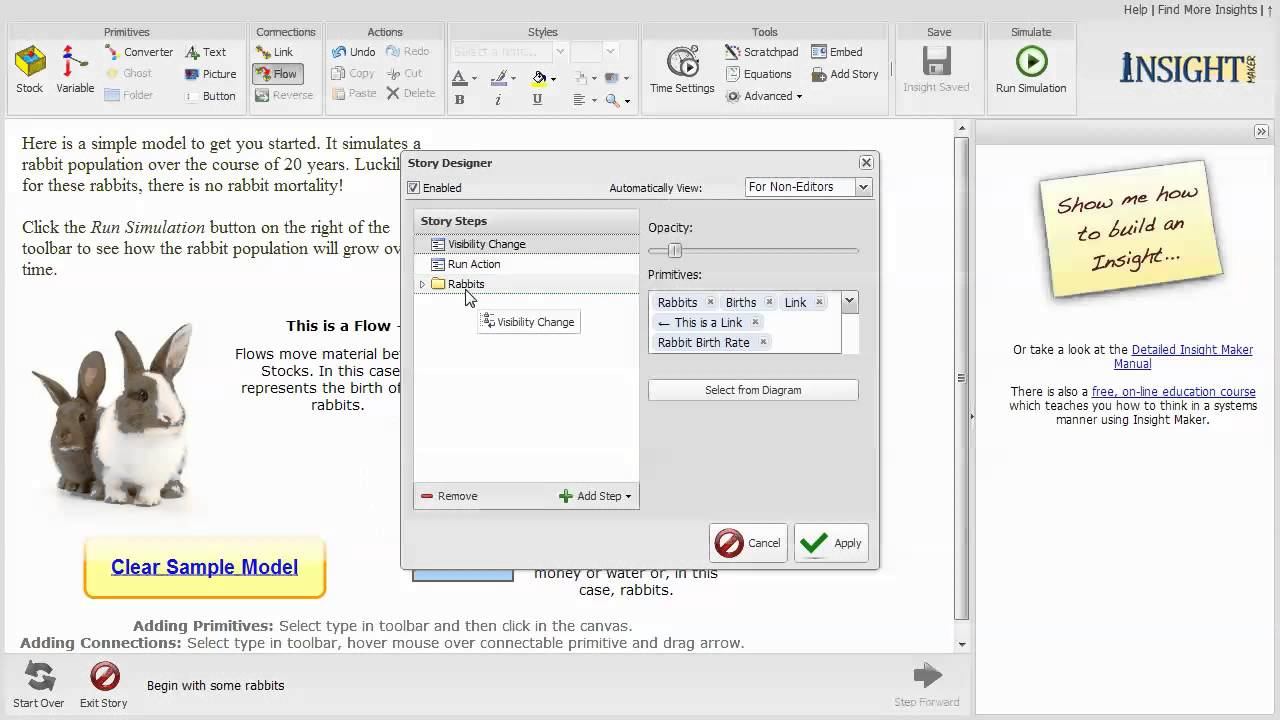Image resolution: width=1280 pixels, height=720 pixels.
Task: Toggle the Enabled checkbox in Story Designer
Action: tap(414, 188)
